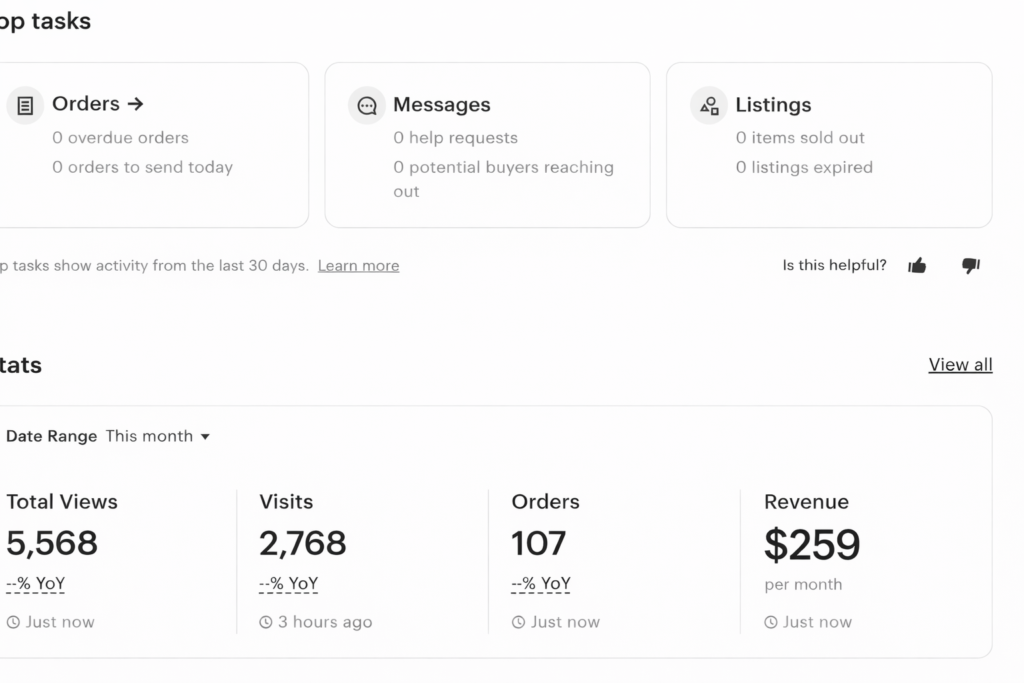This screenshot has width=1024, height=683.
Task: Click clock icon under Visits stat
Action: (266, 622)
